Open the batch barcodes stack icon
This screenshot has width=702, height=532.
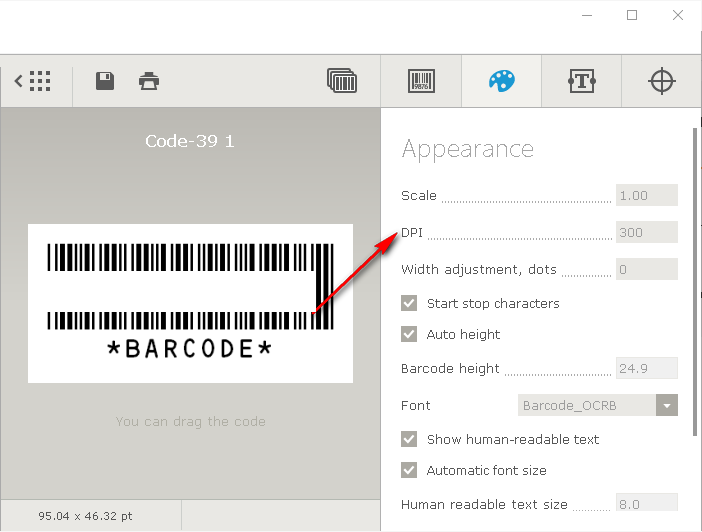[342, 81]
